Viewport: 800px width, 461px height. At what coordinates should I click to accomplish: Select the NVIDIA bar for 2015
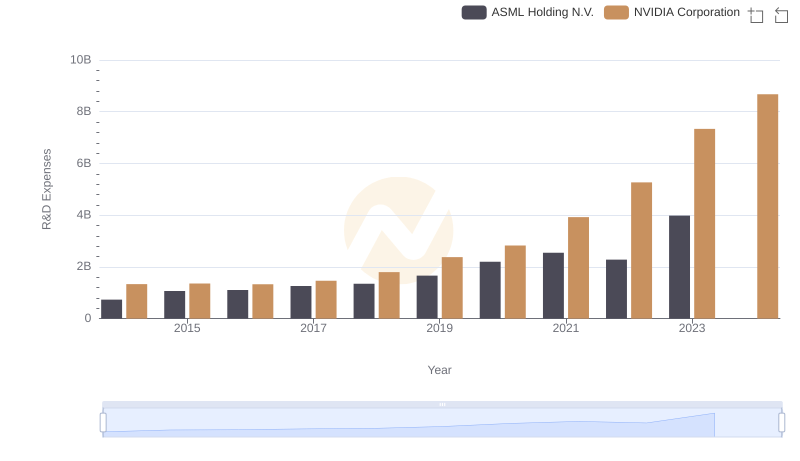tap(199, 301)
